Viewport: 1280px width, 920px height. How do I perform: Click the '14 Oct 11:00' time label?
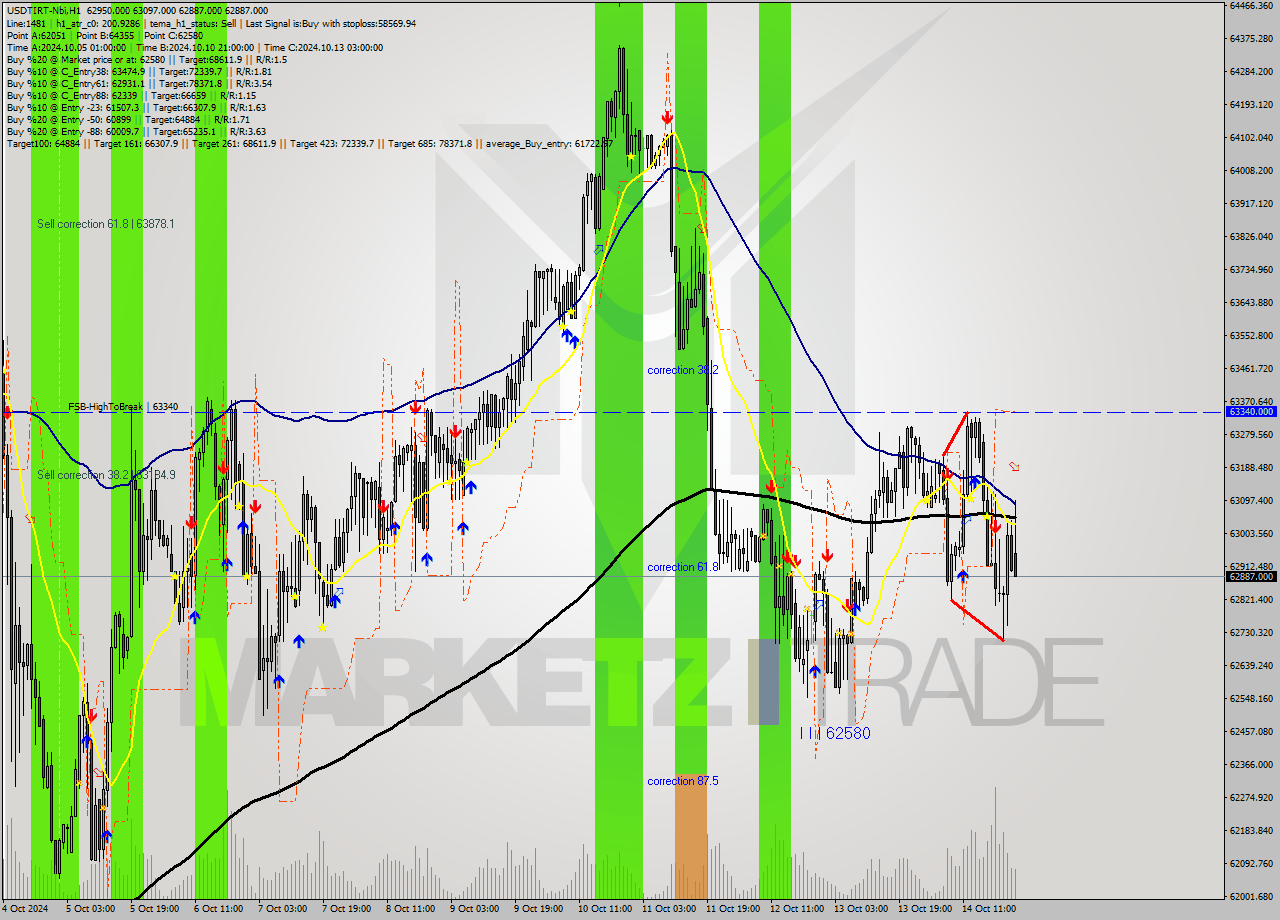click(989, 909)
